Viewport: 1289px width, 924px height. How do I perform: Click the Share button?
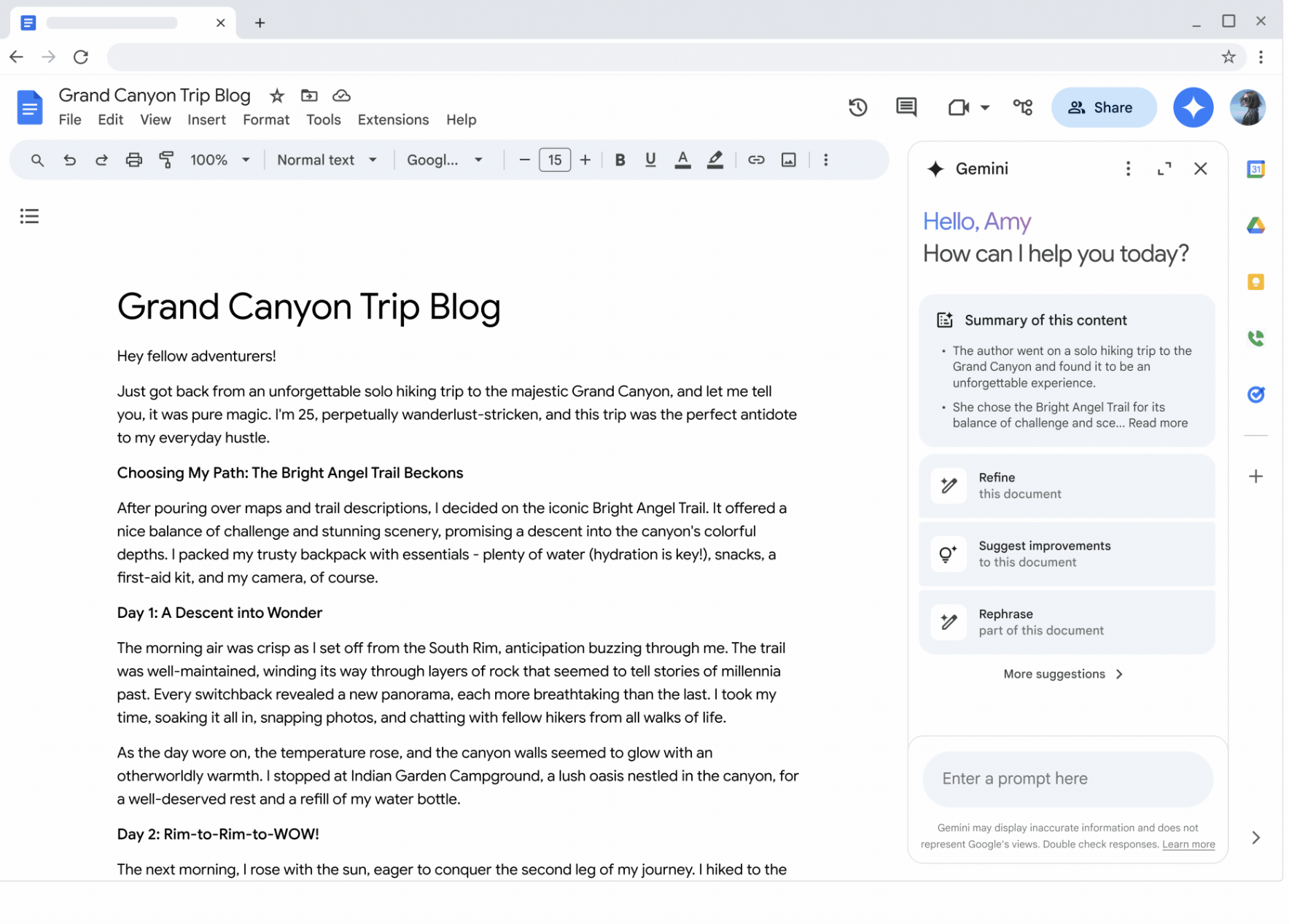[x=1102, y=108]
